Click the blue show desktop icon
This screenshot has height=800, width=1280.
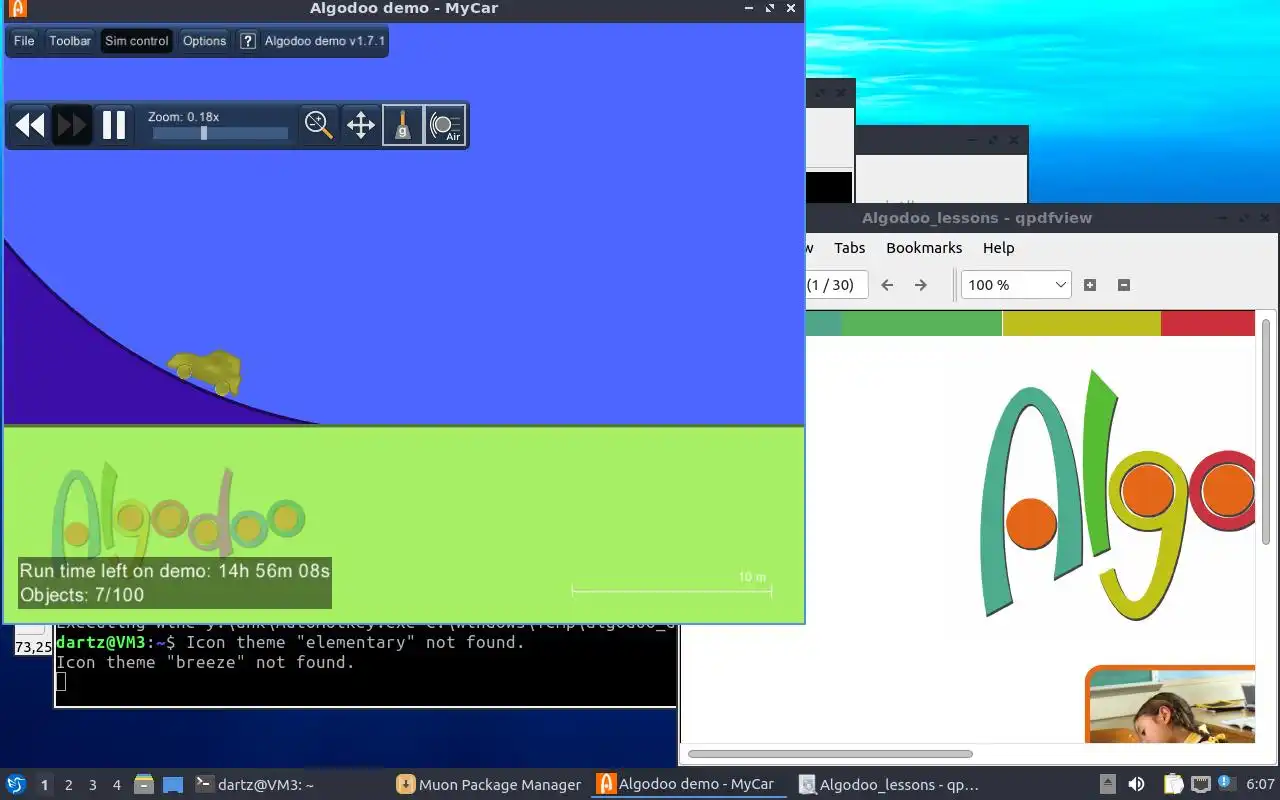pos(172,785)
